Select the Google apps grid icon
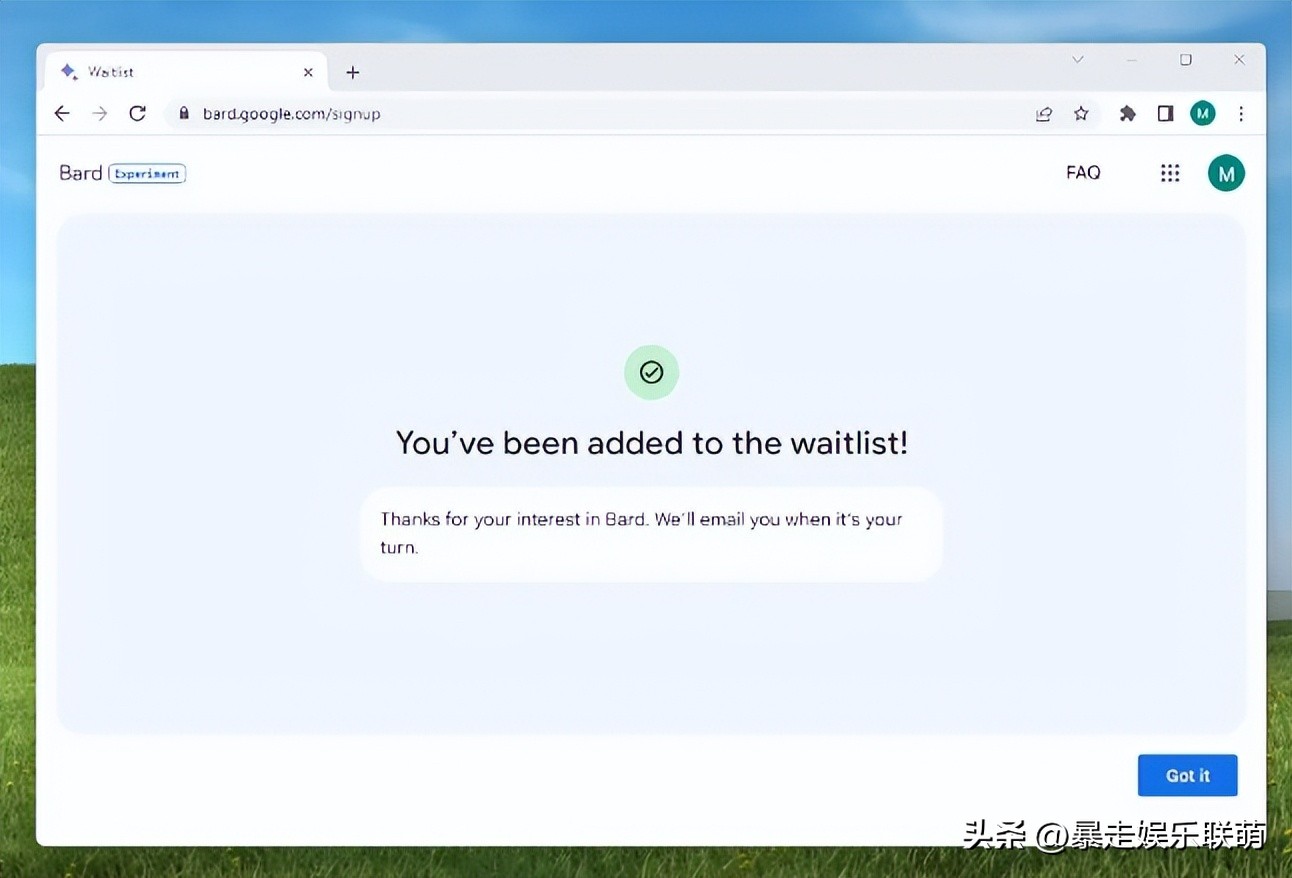This screenshot has height=878, width=1292. (x=1170, y=172)
